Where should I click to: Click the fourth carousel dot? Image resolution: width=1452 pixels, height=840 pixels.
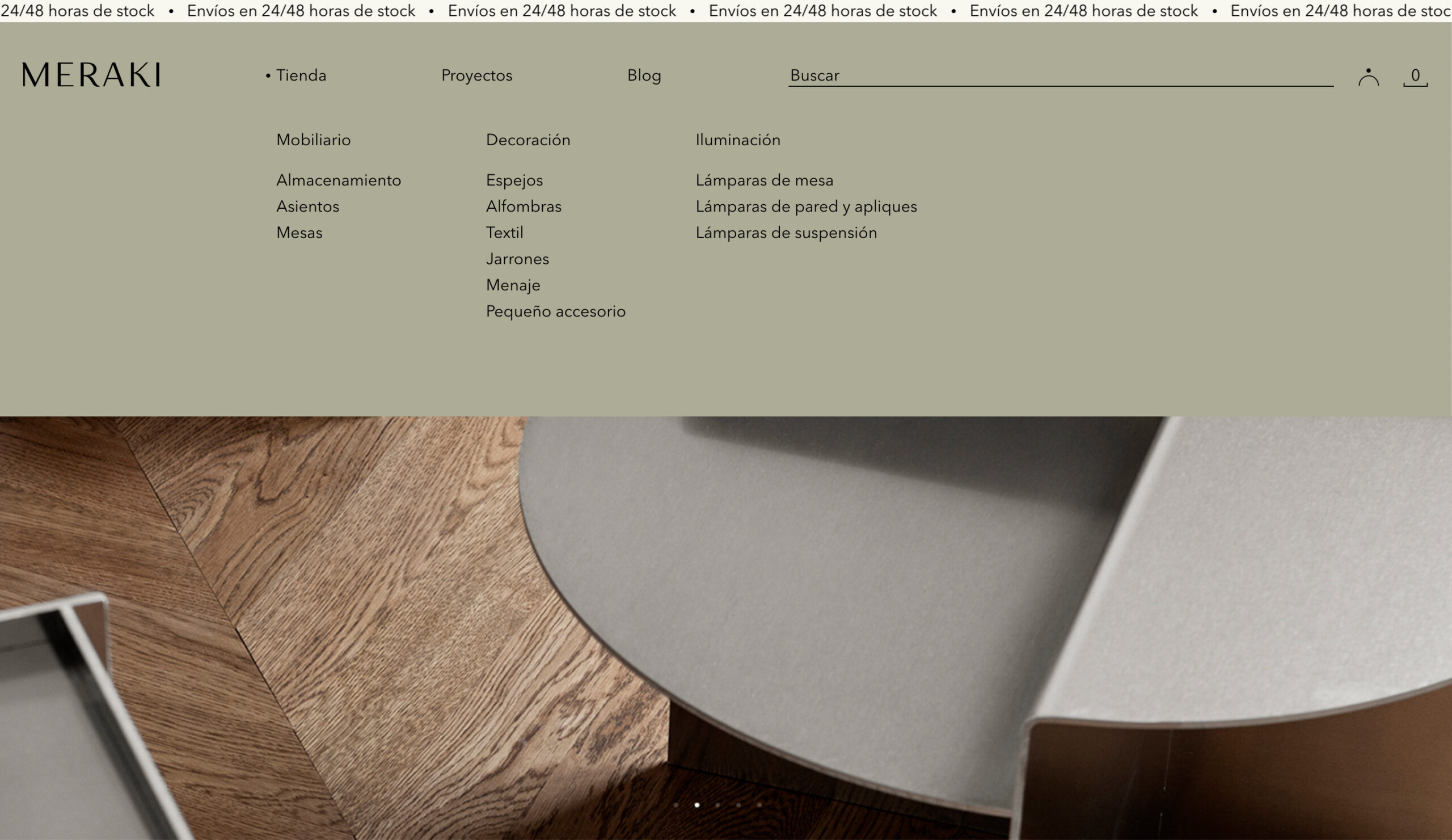click(739, 805)
